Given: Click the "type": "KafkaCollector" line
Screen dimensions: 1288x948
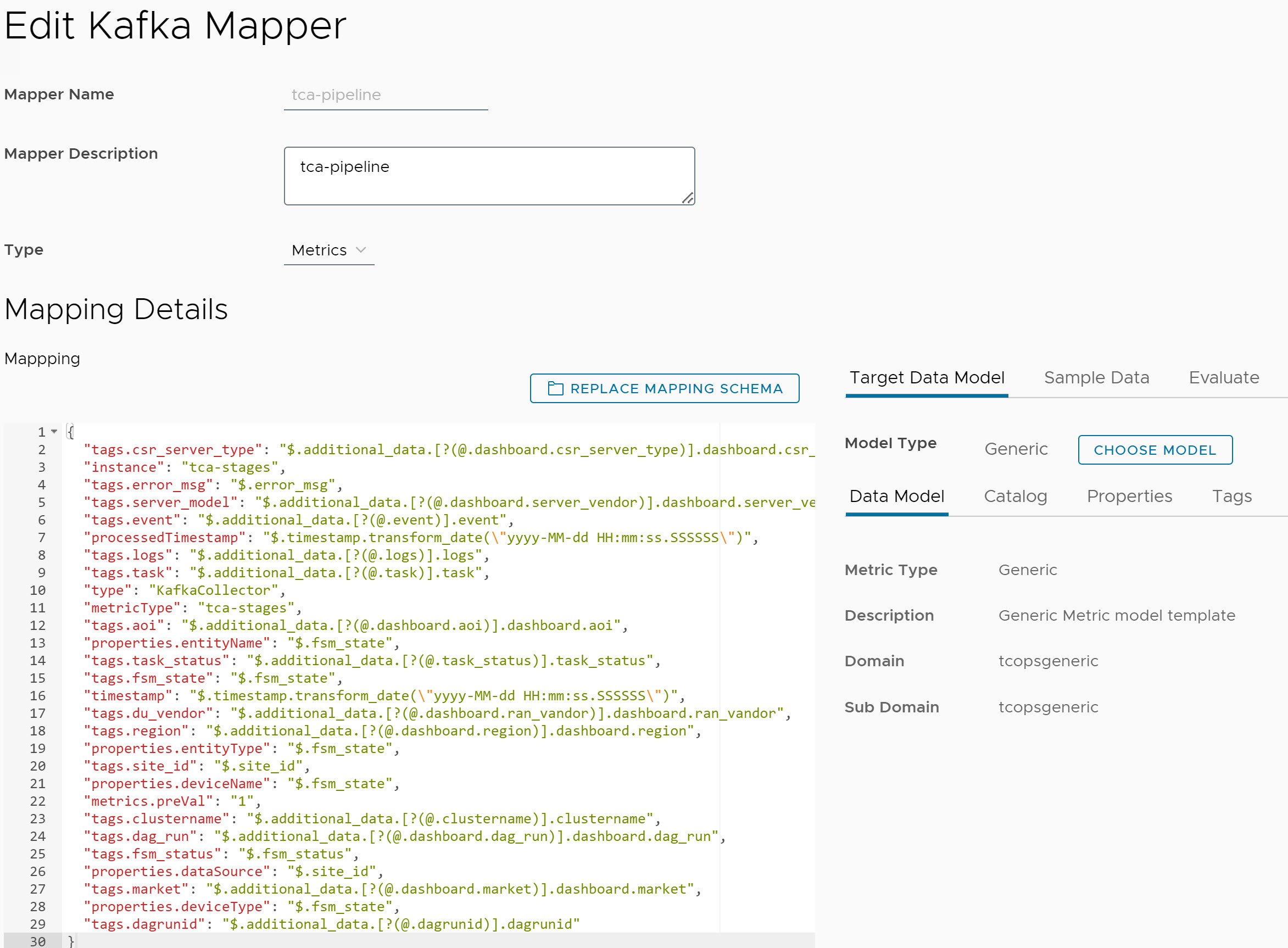Looking at the screenshot, I should 184,590.
